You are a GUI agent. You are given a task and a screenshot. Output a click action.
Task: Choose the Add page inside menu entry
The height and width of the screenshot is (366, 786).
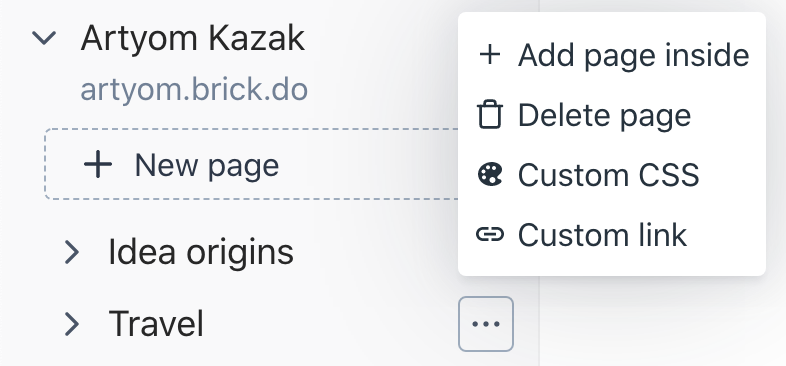click(x=612, y=55)
